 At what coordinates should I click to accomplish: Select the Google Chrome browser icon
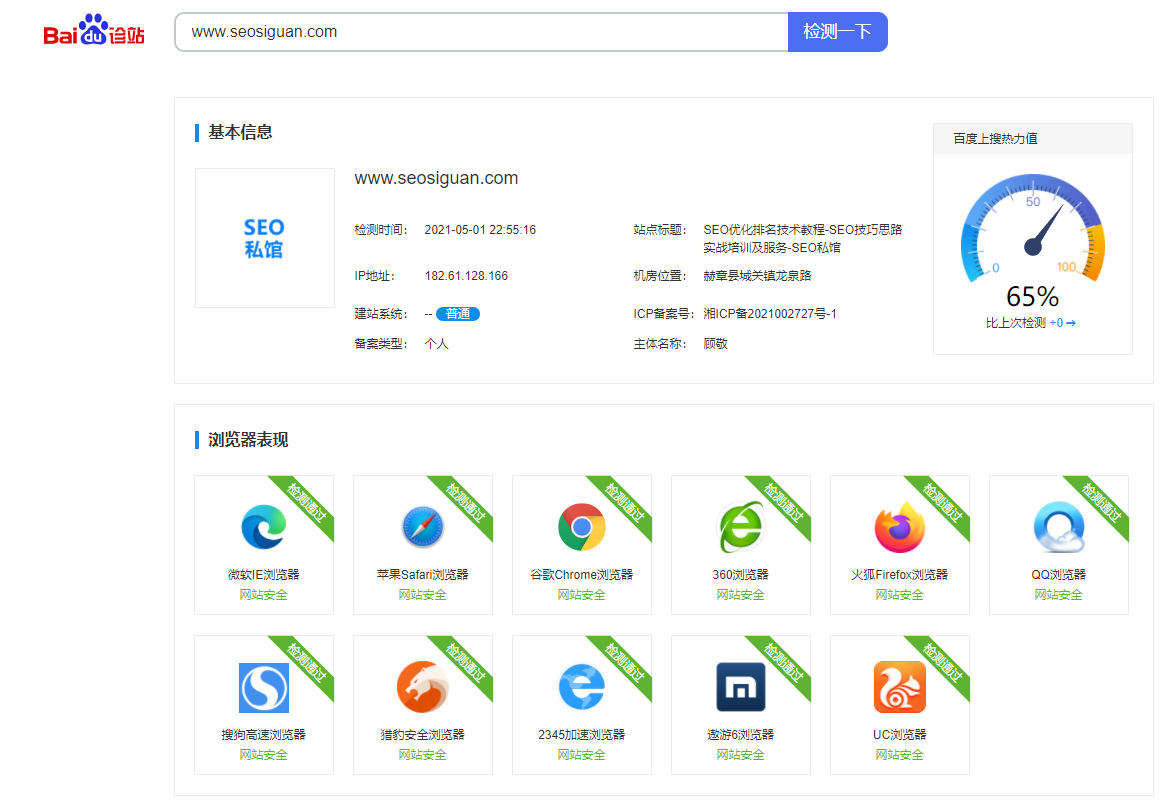(x=581, y=527)
